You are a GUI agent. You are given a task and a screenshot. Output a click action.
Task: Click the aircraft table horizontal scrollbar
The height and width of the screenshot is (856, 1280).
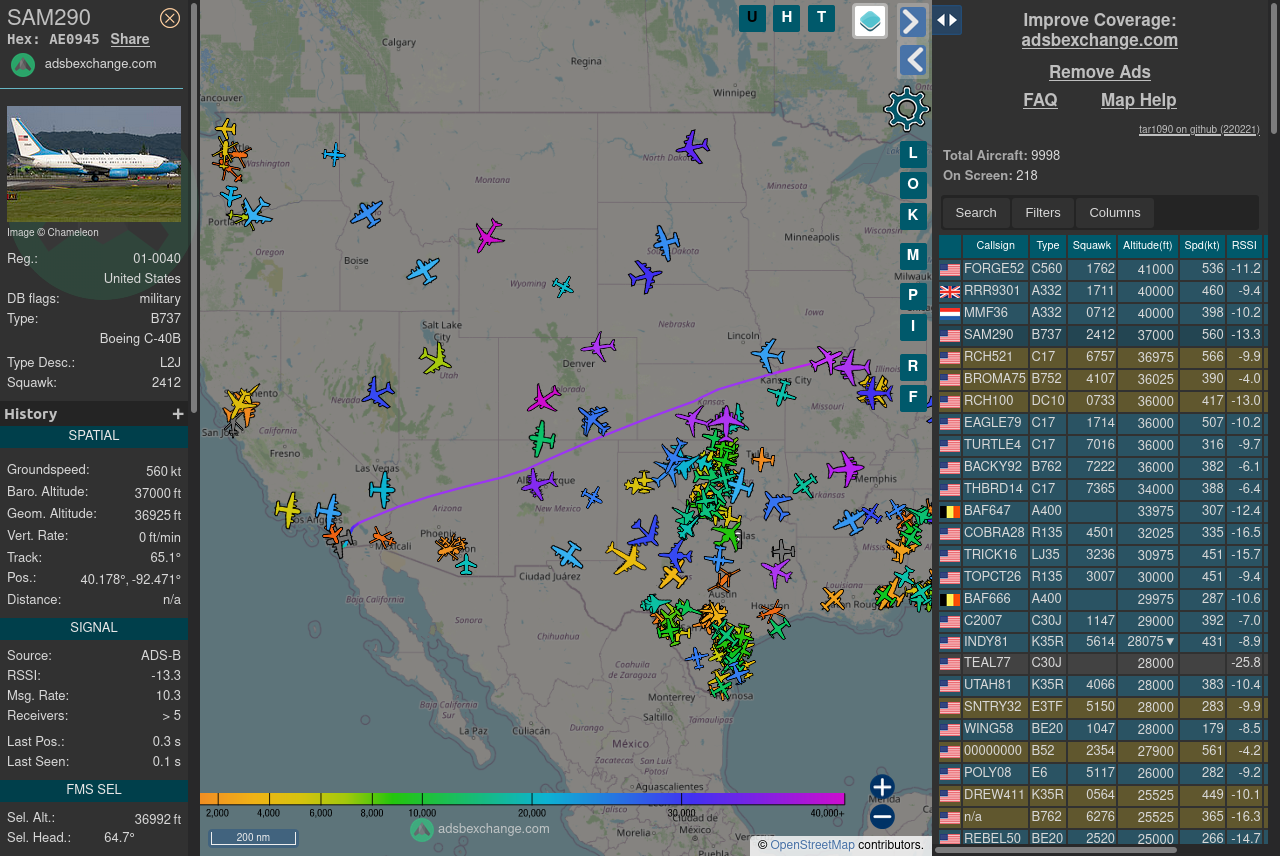click(x=1057, y=851)
